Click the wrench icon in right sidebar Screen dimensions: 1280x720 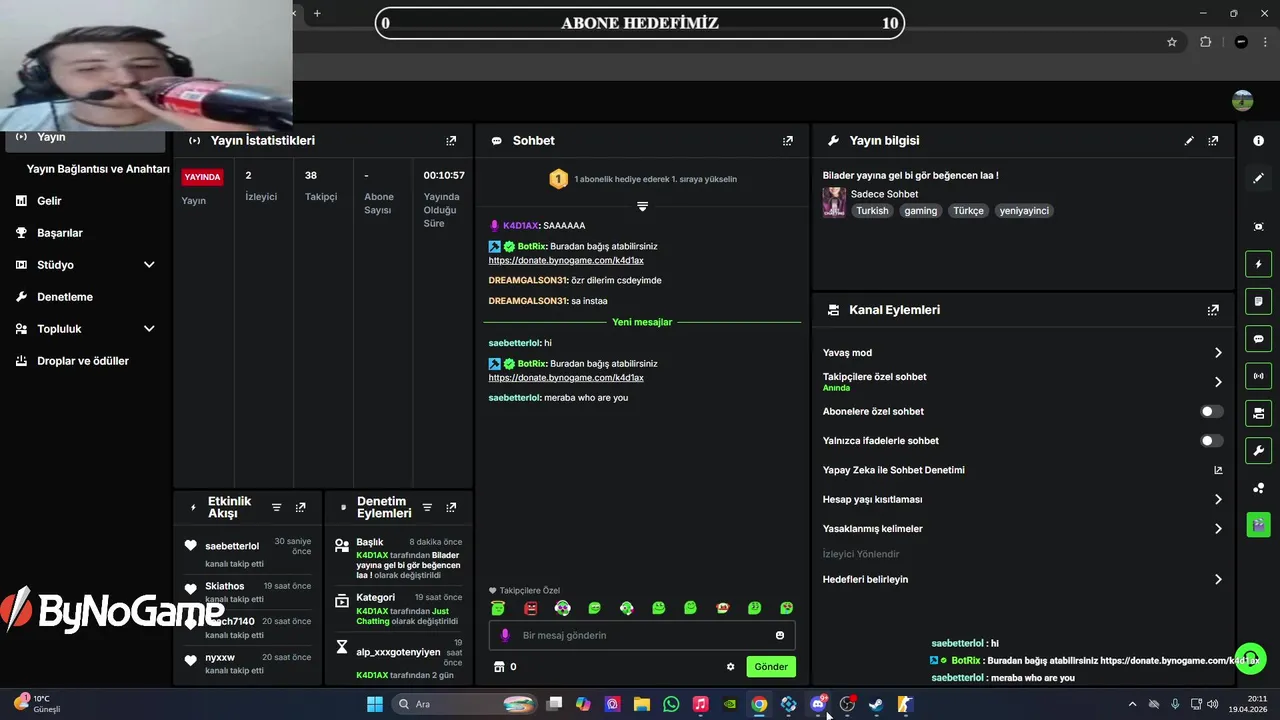(1258, 450)
